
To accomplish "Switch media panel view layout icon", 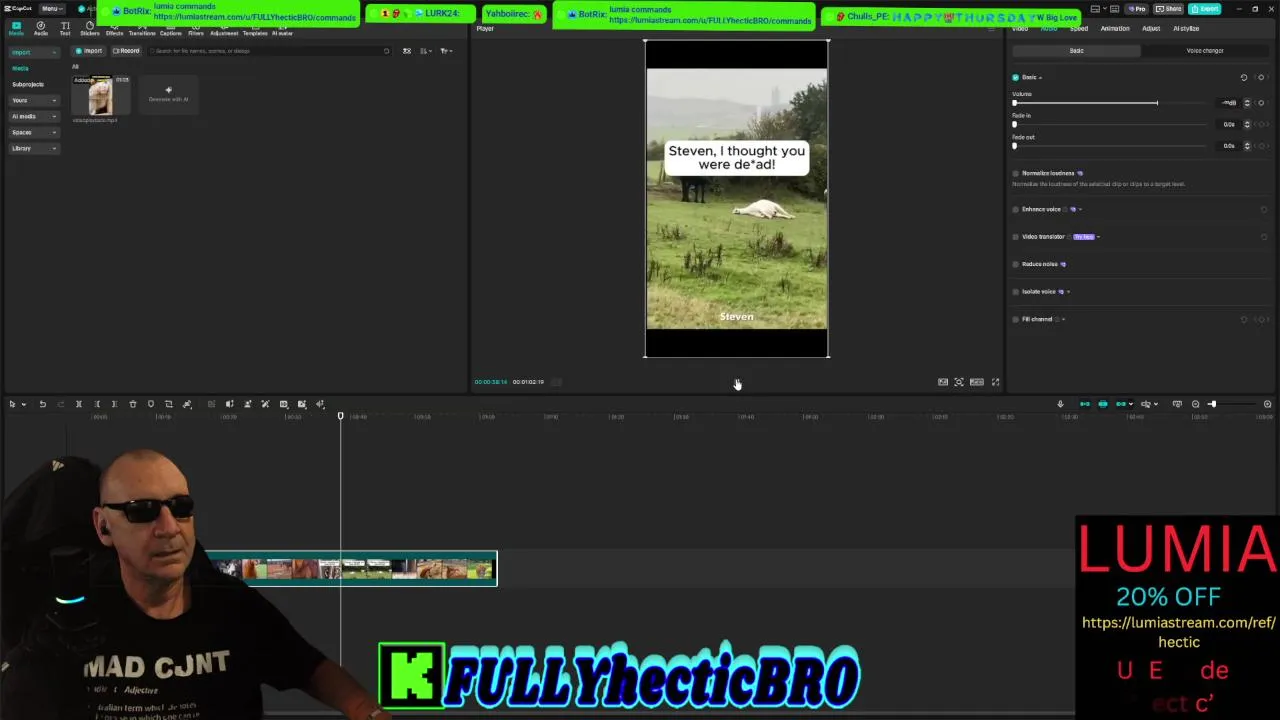I will [x=407, y=51].
